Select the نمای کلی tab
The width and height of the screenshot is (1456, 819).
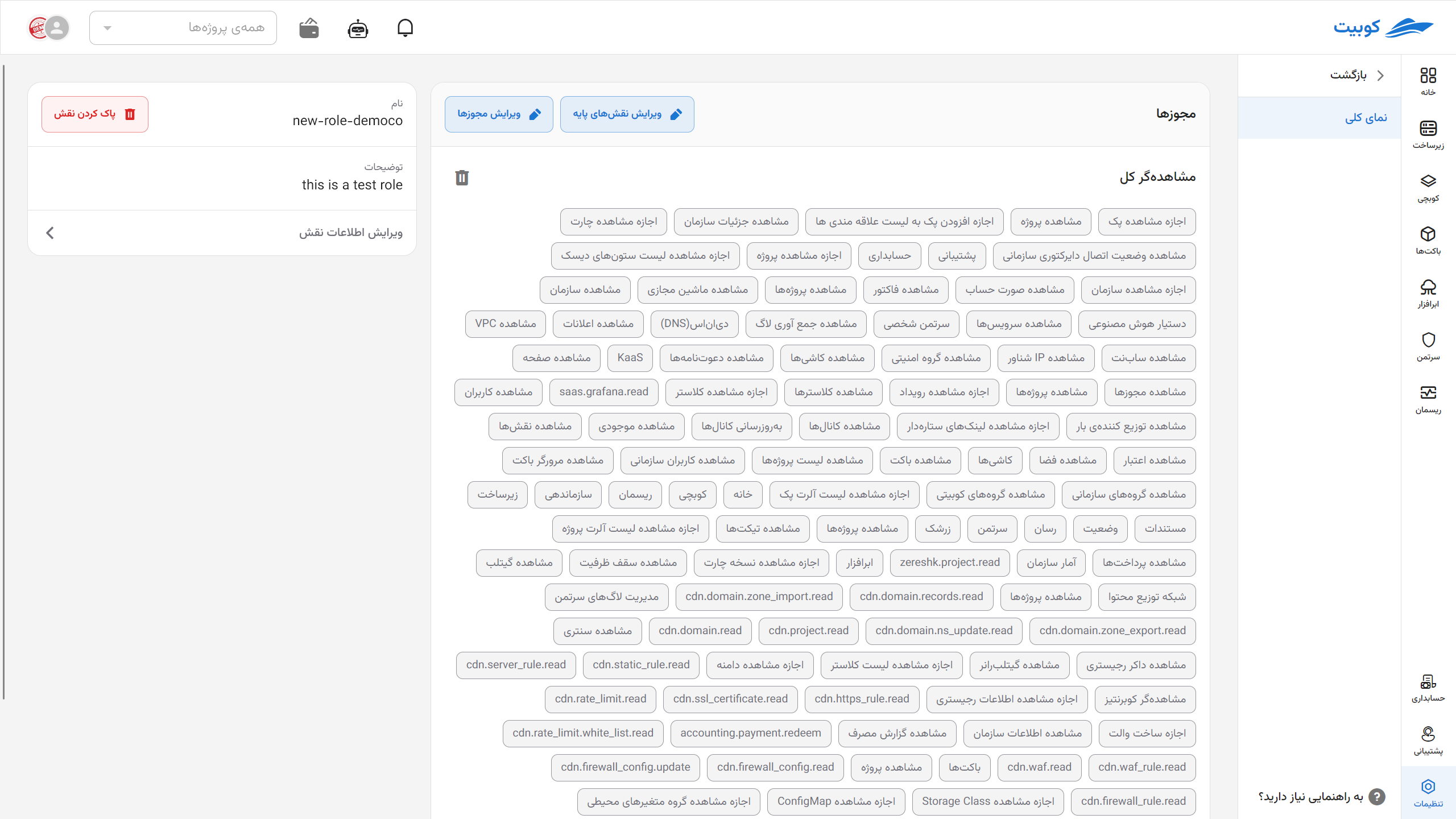point(1319,118)
